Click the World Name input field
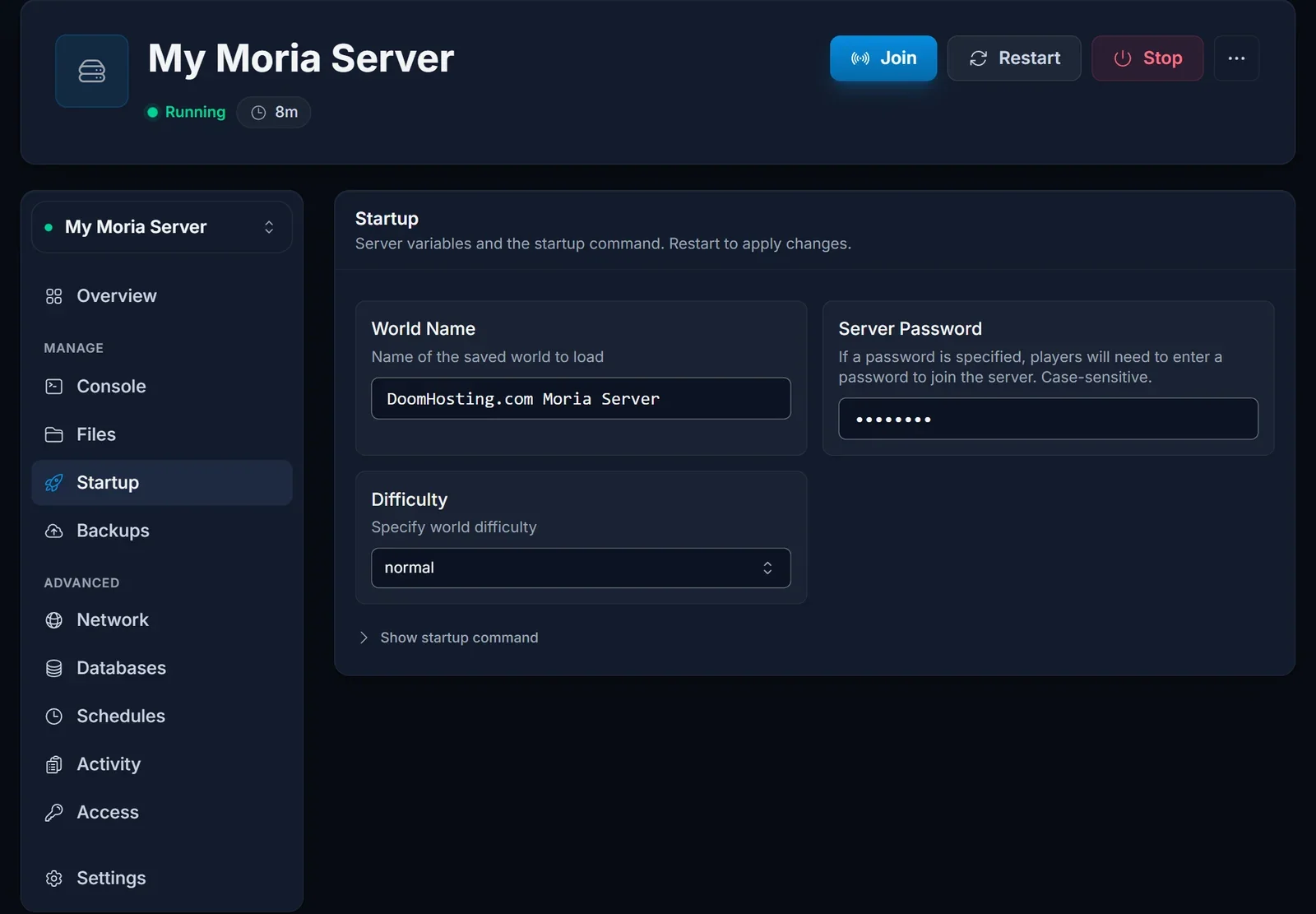 tap(581, 399)
